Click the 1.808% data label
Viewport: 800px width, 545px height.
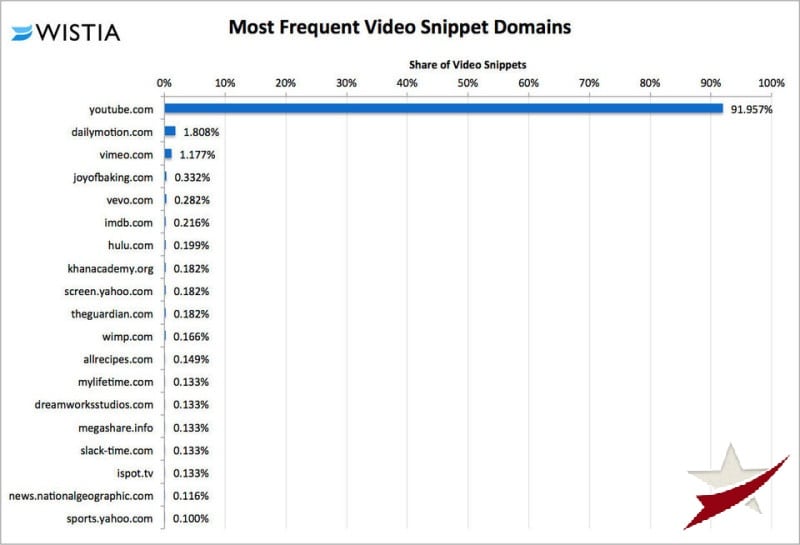pyautogui.click(x=200, y=132)
